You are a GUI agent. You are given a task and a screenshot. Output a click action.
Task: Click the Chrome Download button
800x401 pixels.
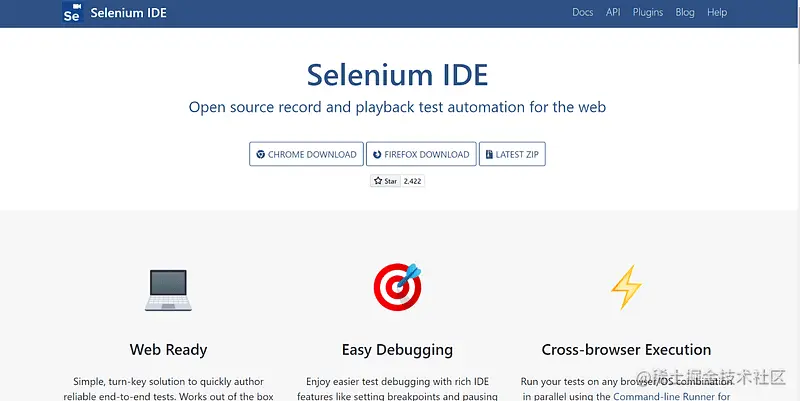306,154
